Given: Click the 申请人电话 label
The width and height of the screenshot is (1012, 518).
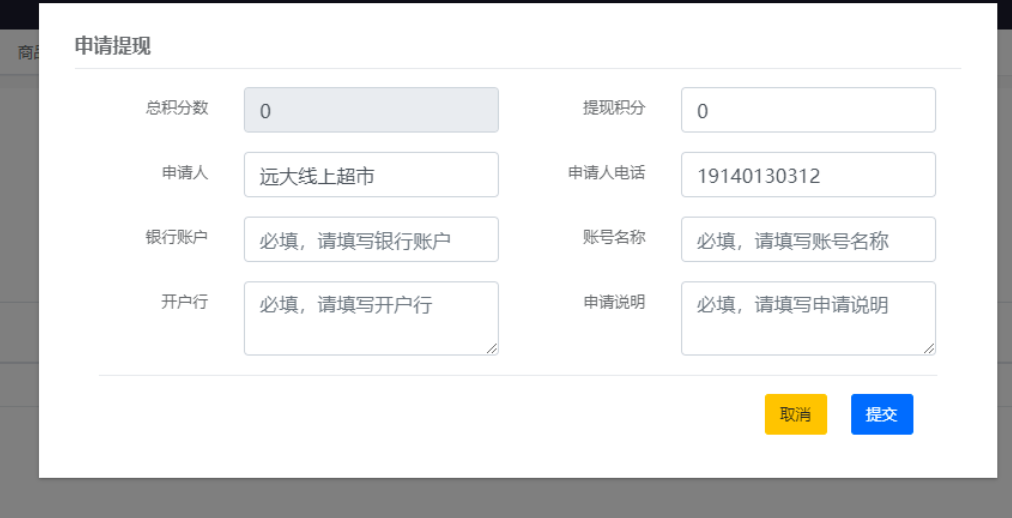Looking at the screenshot, I should pos(606,173).
